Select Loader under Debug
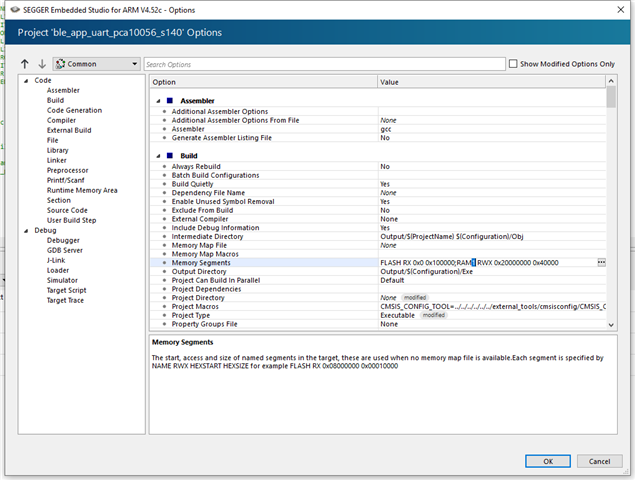This screenshot has width=635, height=480. pyautogui.click(x=58, y=270)
